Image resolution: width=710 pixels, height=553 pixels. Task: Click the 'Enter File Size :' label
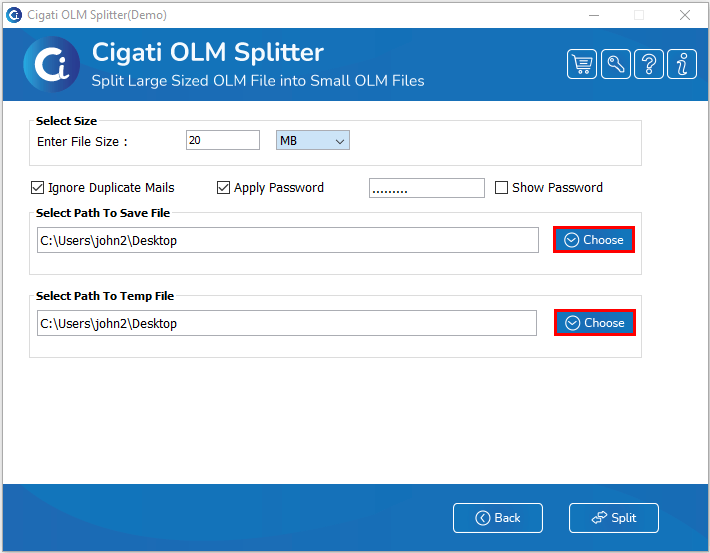pos(82,142)
